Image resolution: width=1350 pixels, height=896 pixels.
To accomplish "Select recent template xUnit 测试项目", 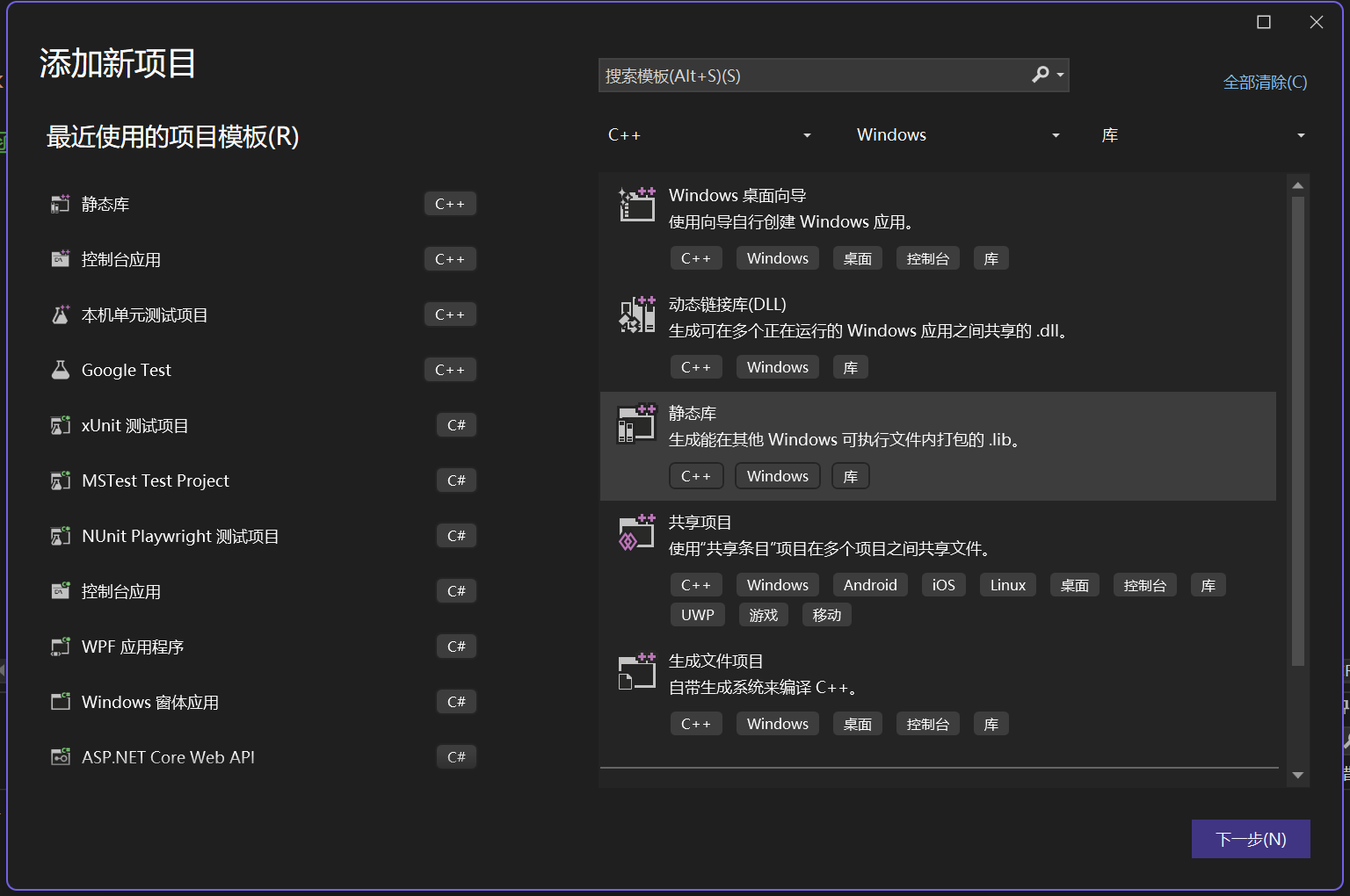I will 264,425.
